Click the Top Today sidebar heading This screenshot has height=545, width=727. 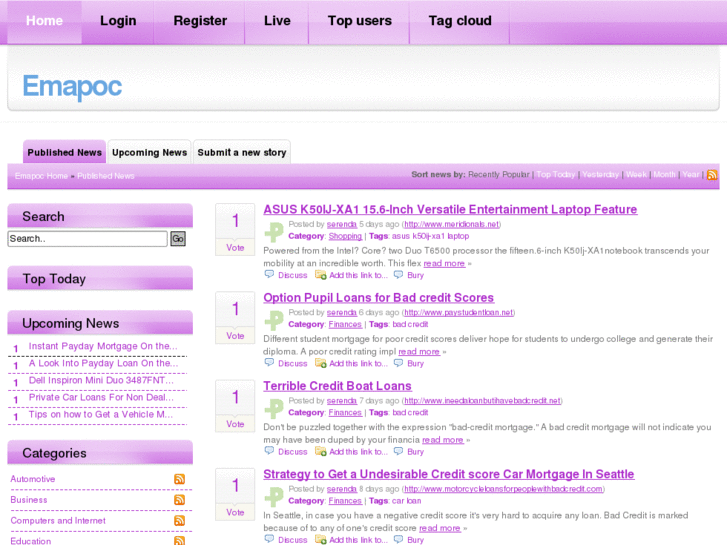(x=54, y=279)
